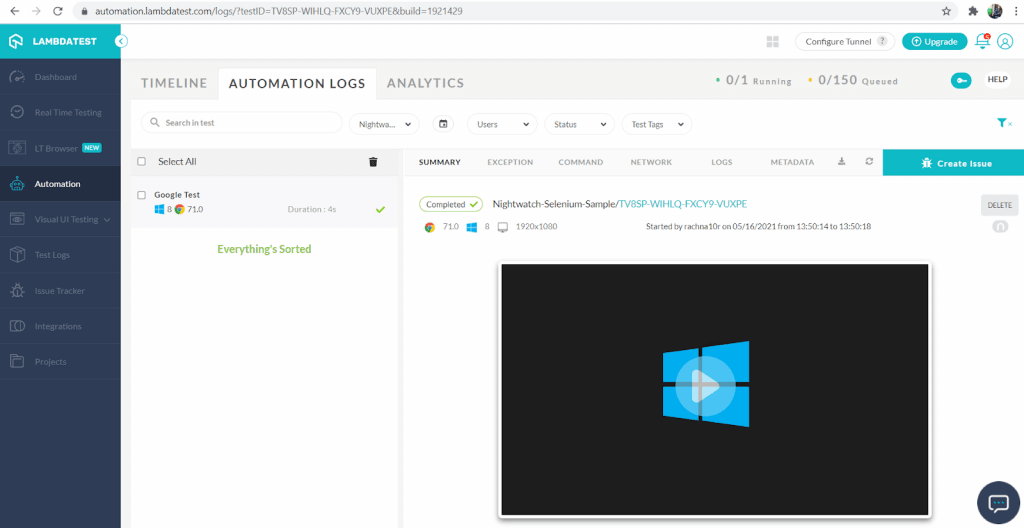Play the test recording video
This screenshot has height=528, width=1024.
coord(705,385)
